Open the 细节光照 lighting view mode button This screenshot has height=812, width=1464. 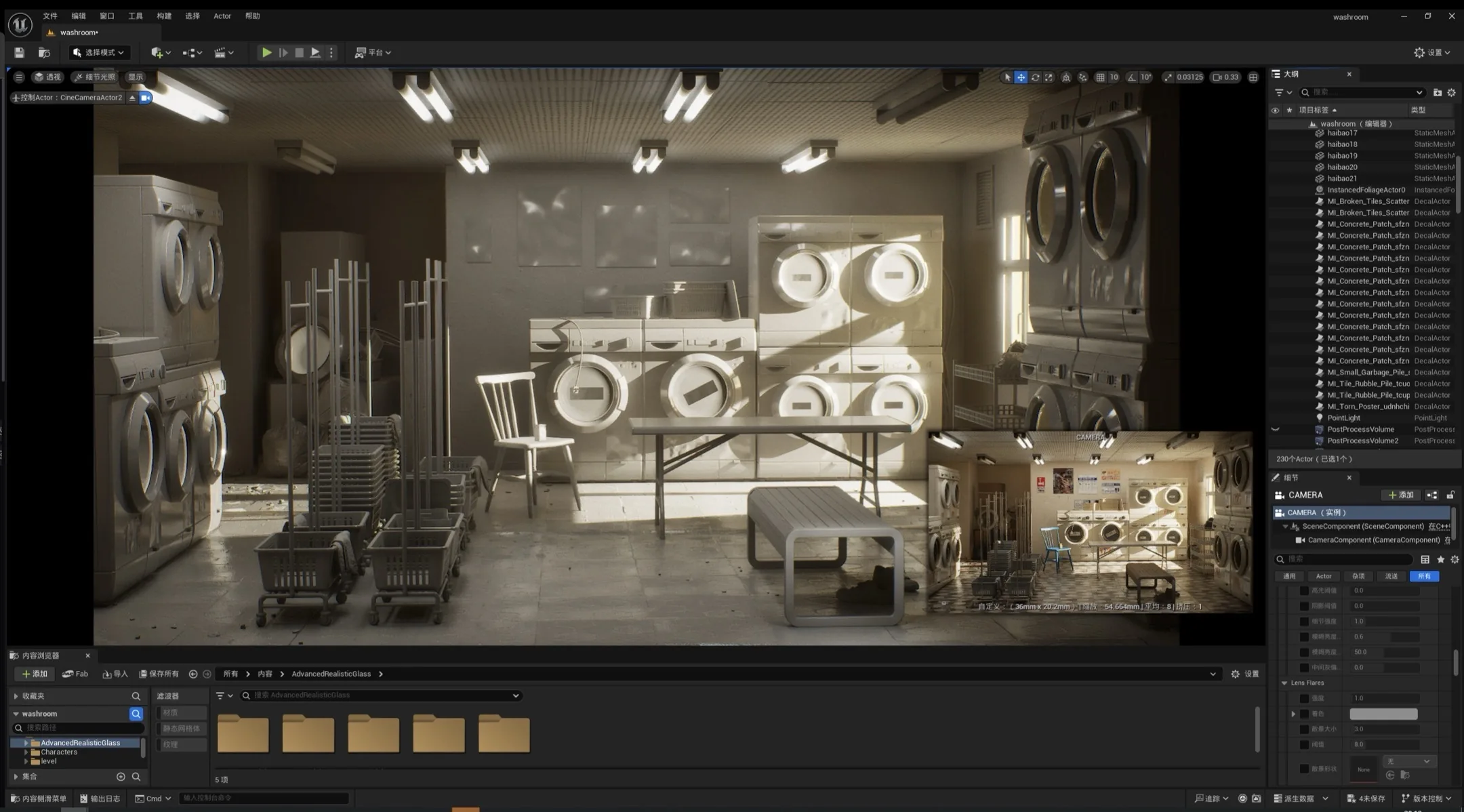tap(95, 77)
